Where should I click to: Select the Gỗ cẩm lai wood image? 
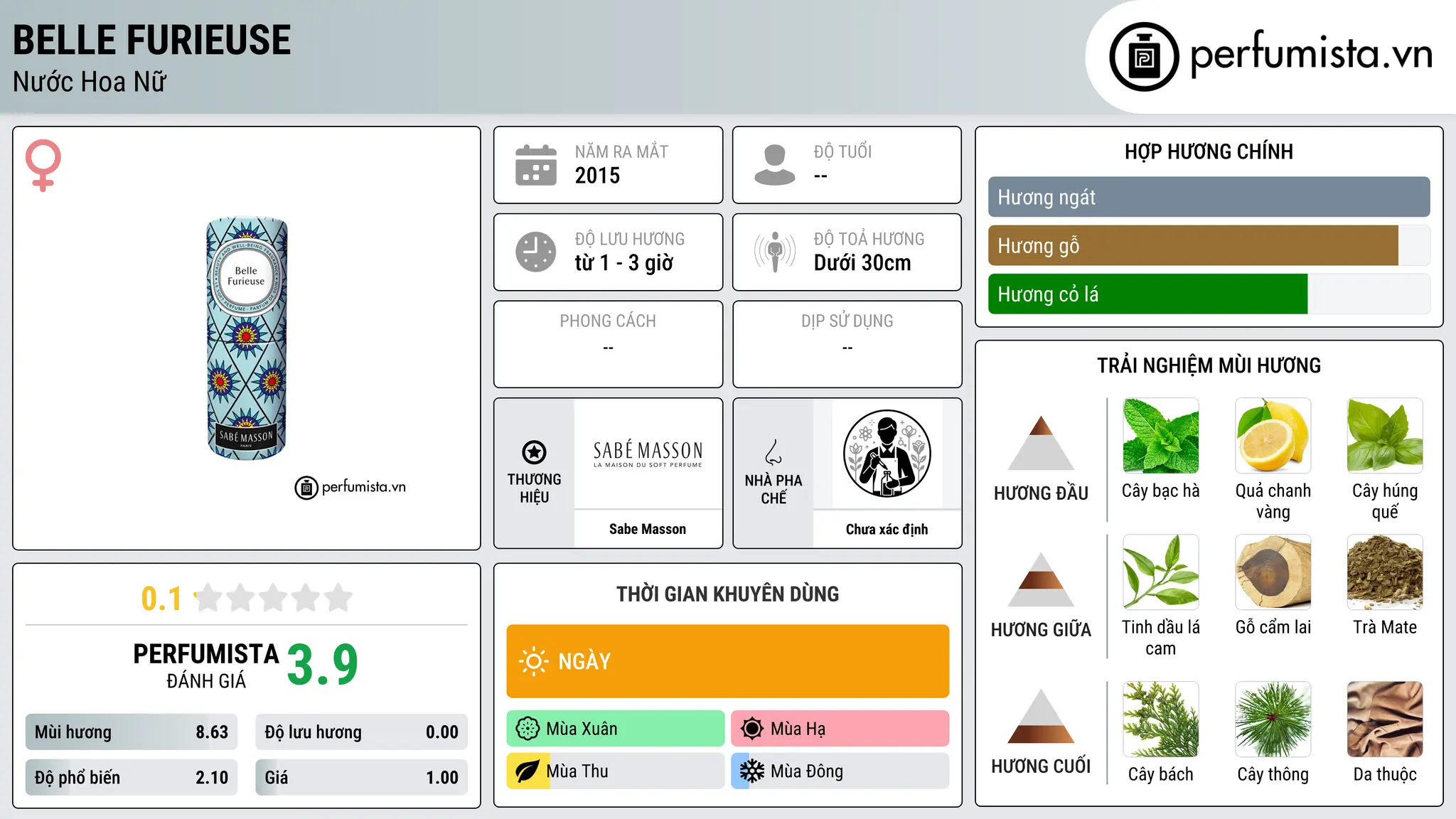tap(1273, 572)
